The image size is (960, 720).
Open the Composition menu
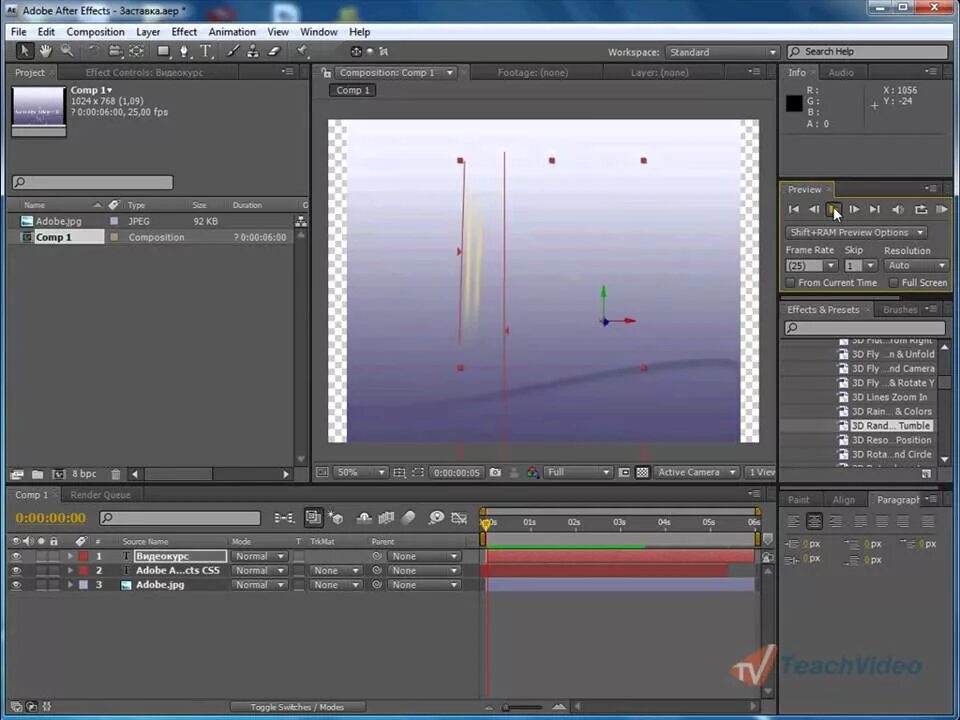[96, 32]
